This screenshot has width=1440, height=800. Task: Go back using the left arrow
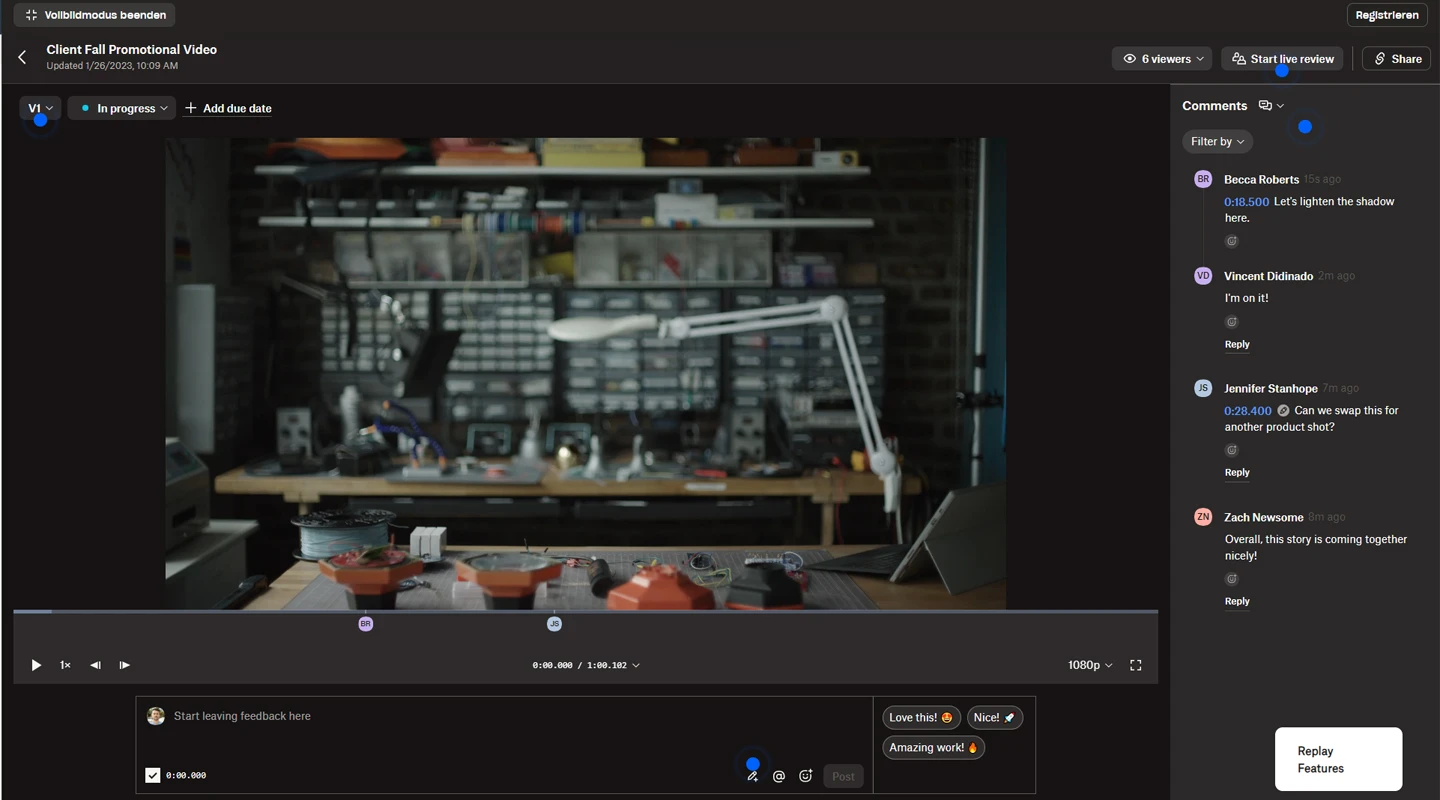coord(22,58)
